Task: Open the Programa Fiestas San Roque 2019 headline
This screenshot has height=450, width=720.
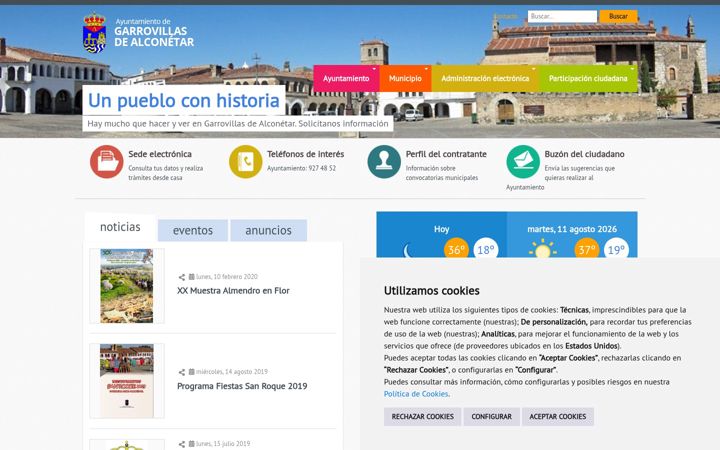Action: pyautogui.click(x=242, y=386)
